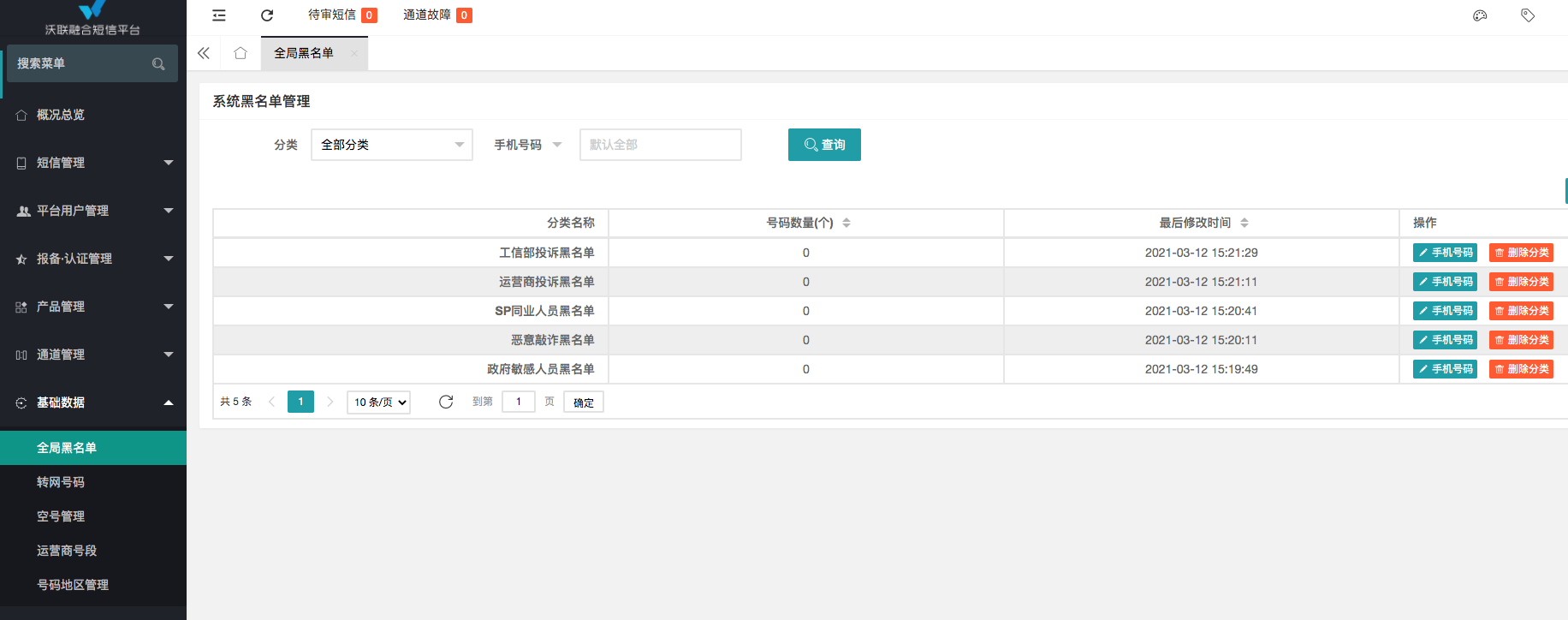The image size is (1568, 620).
Task: Click the tag icon at top right
Action: pos(1528,15)
